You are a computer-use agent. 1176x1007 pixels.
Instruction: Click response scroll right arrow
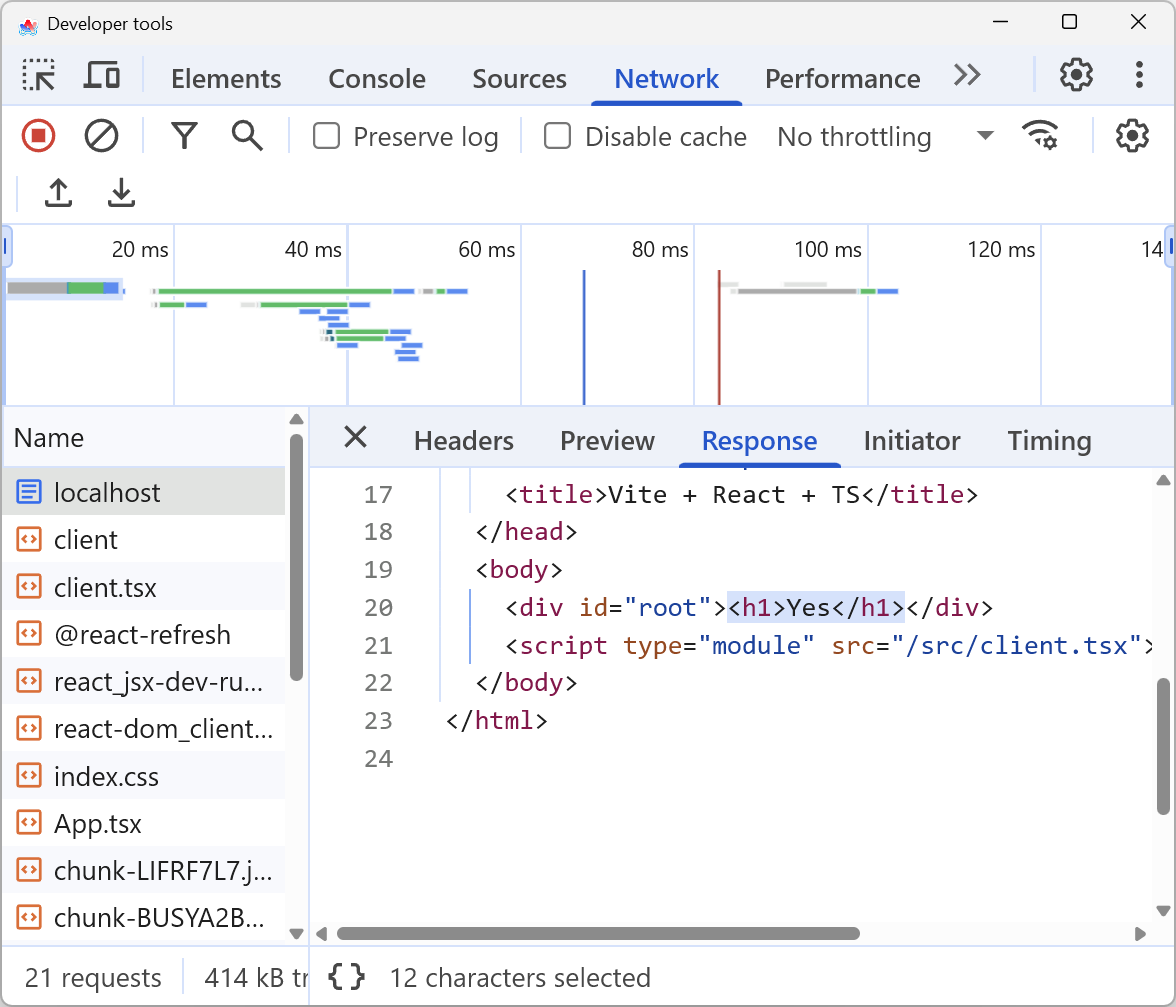(x=1140, y=934)
